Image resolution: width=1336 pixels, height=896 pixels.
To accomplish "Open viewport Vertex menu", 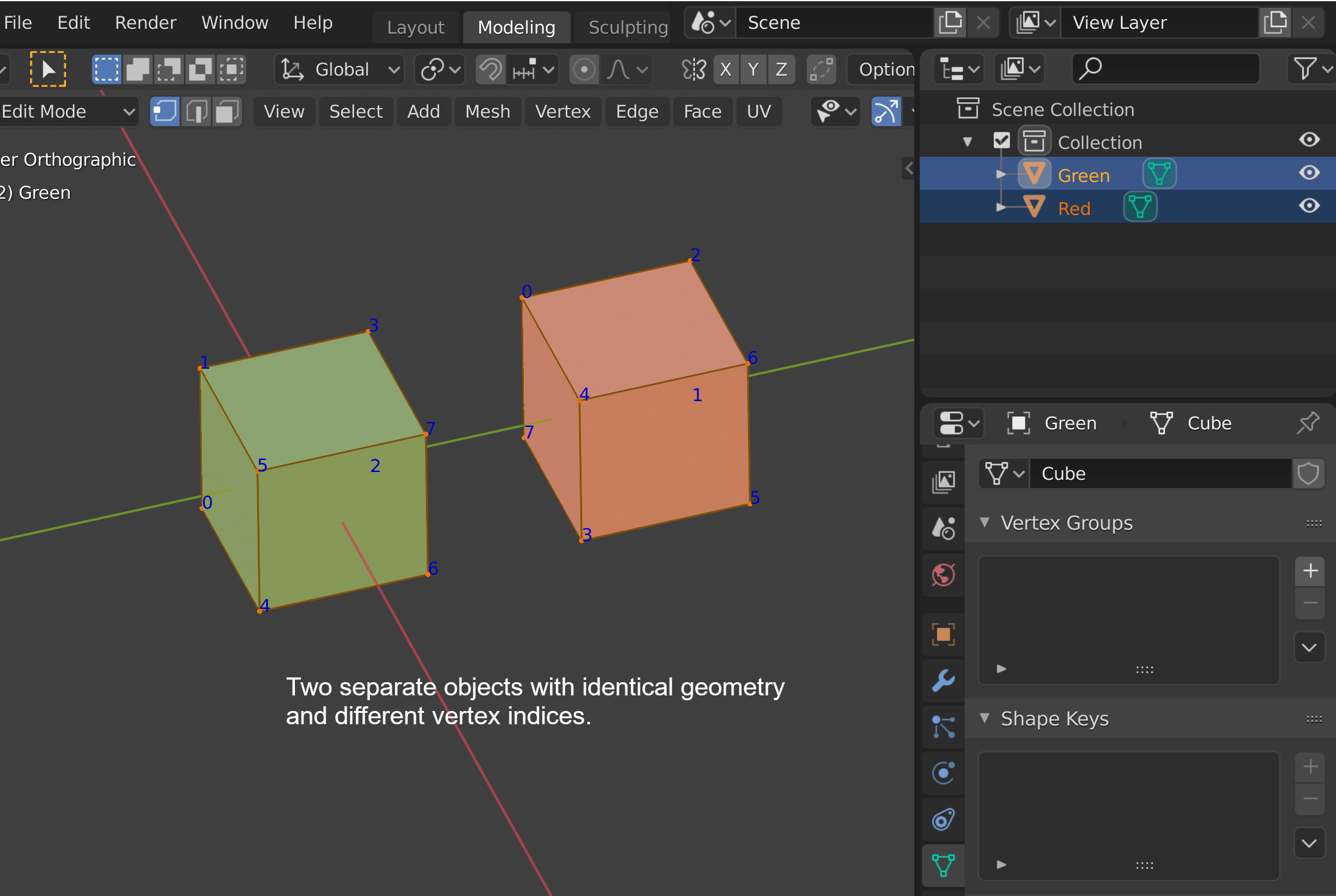I will pos(563,112).
